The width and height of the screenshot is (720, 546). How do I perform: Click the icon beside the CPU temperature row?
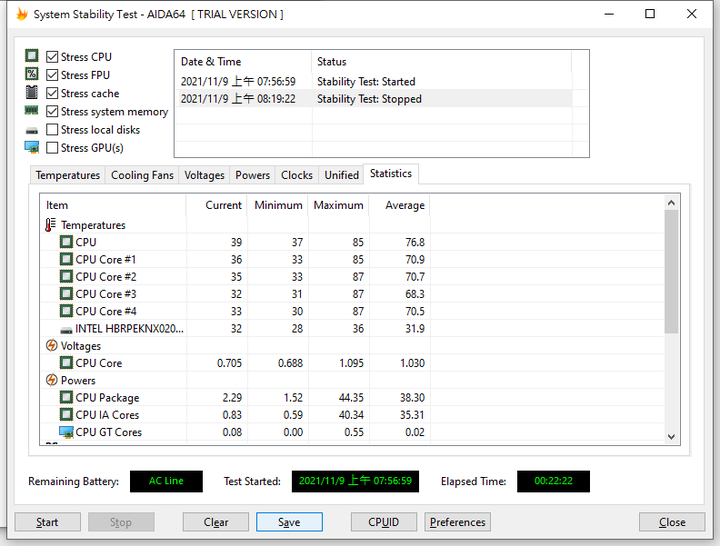67,242
